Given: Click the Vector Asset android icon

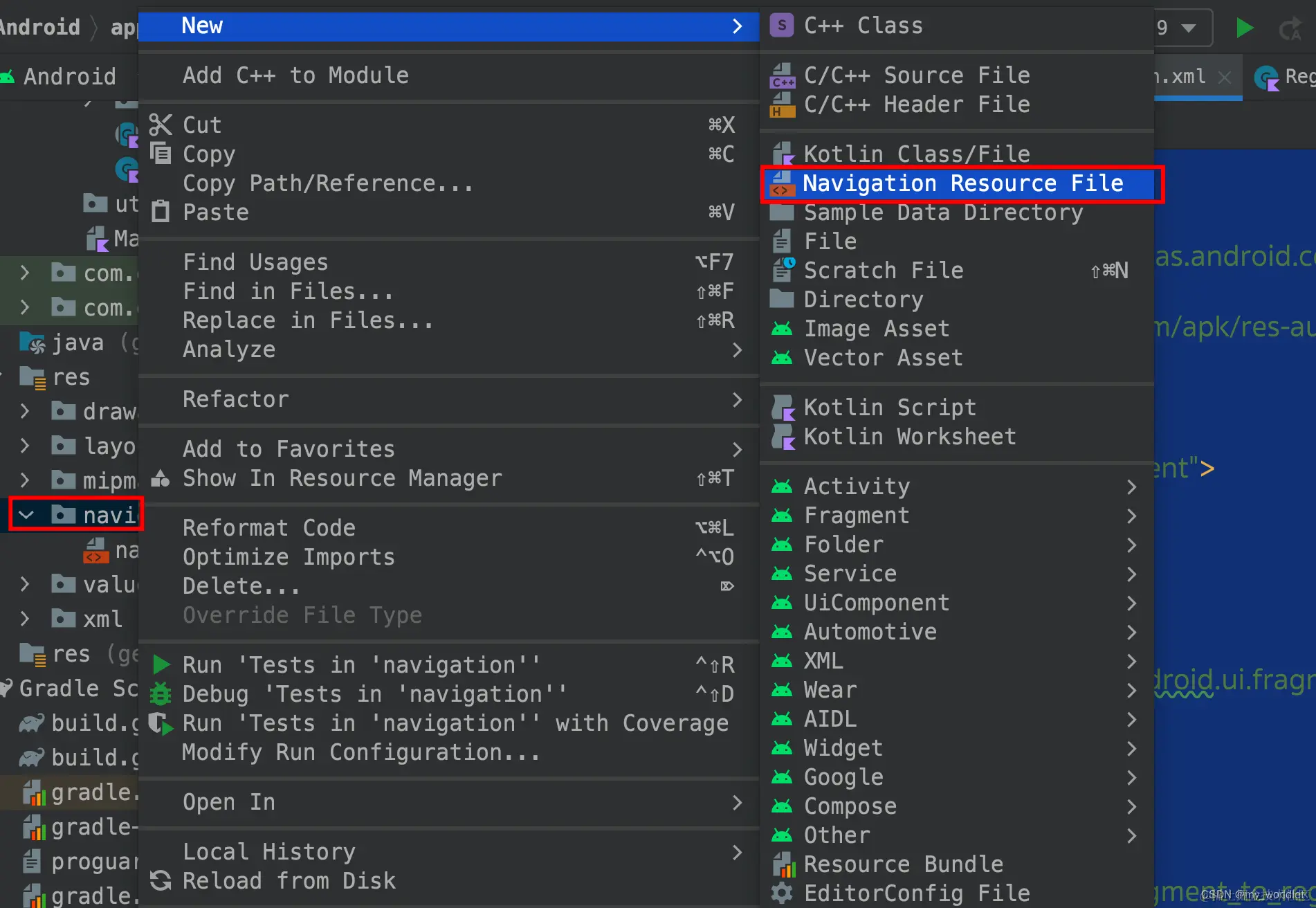Looking at the screenshot, I should click(782, 358).
